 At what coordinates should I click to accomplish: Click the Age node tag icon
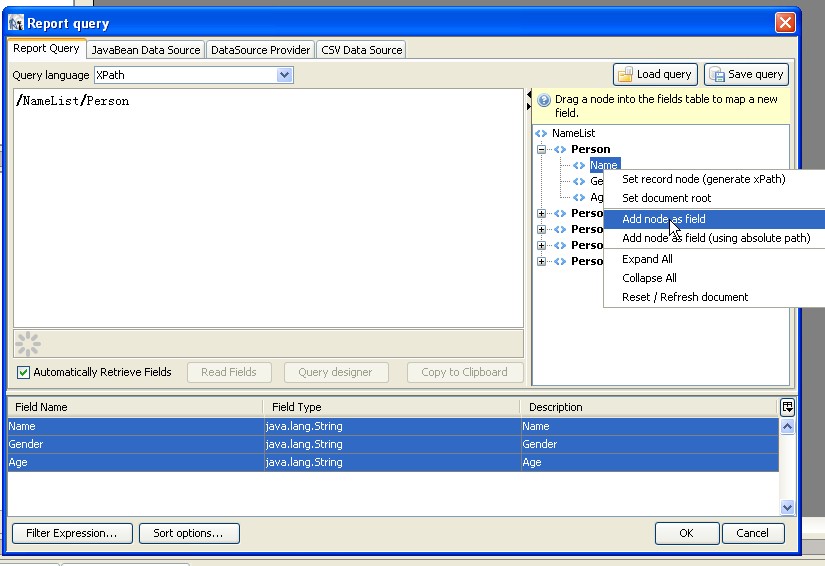click(579, 198)
